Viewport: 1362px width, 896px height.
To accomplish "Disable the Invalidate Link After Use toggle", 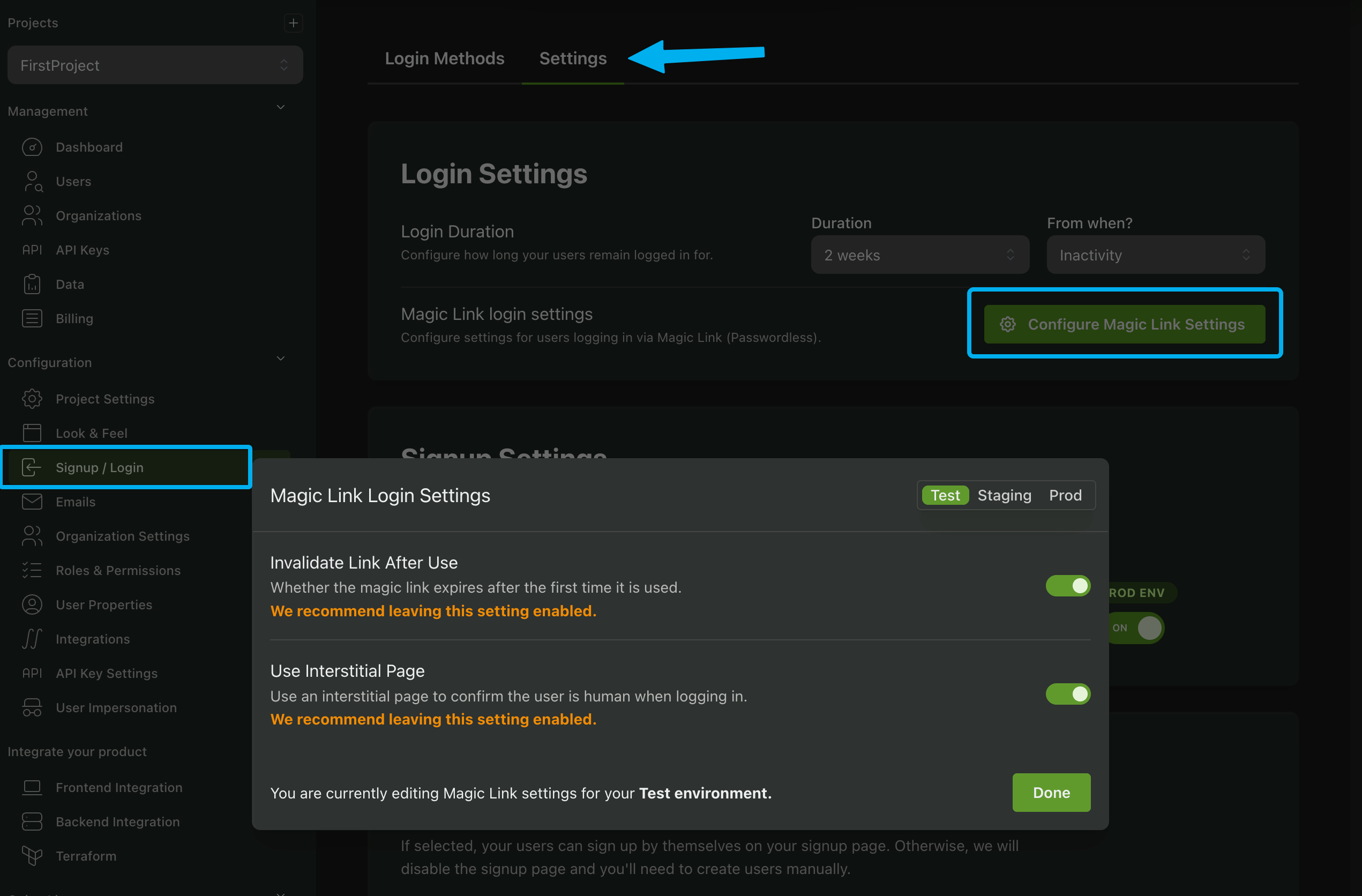I will (x=1068, y=585).
